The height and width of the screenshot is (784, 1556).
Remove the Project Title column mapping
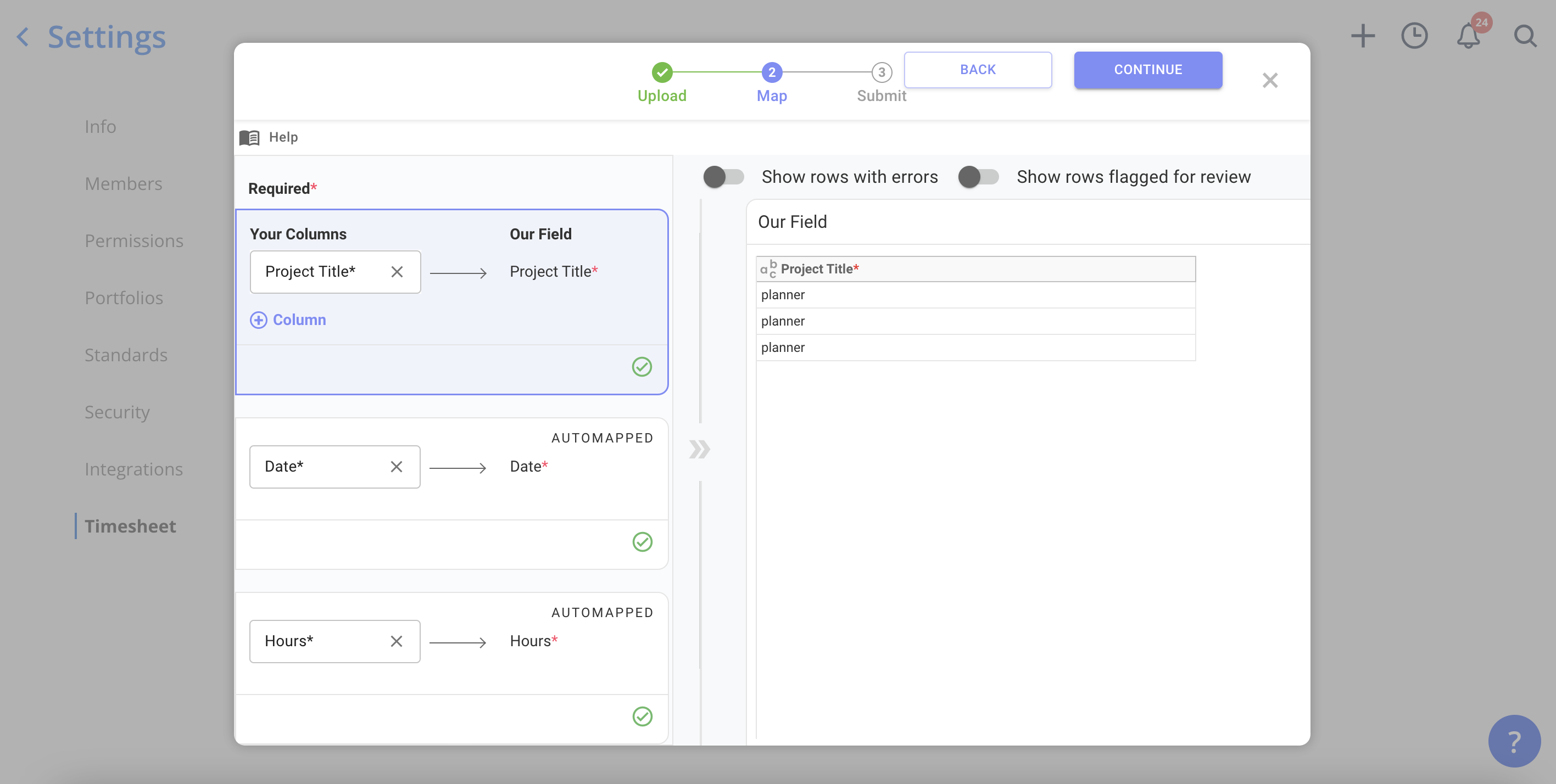click(x=397, y=272)
